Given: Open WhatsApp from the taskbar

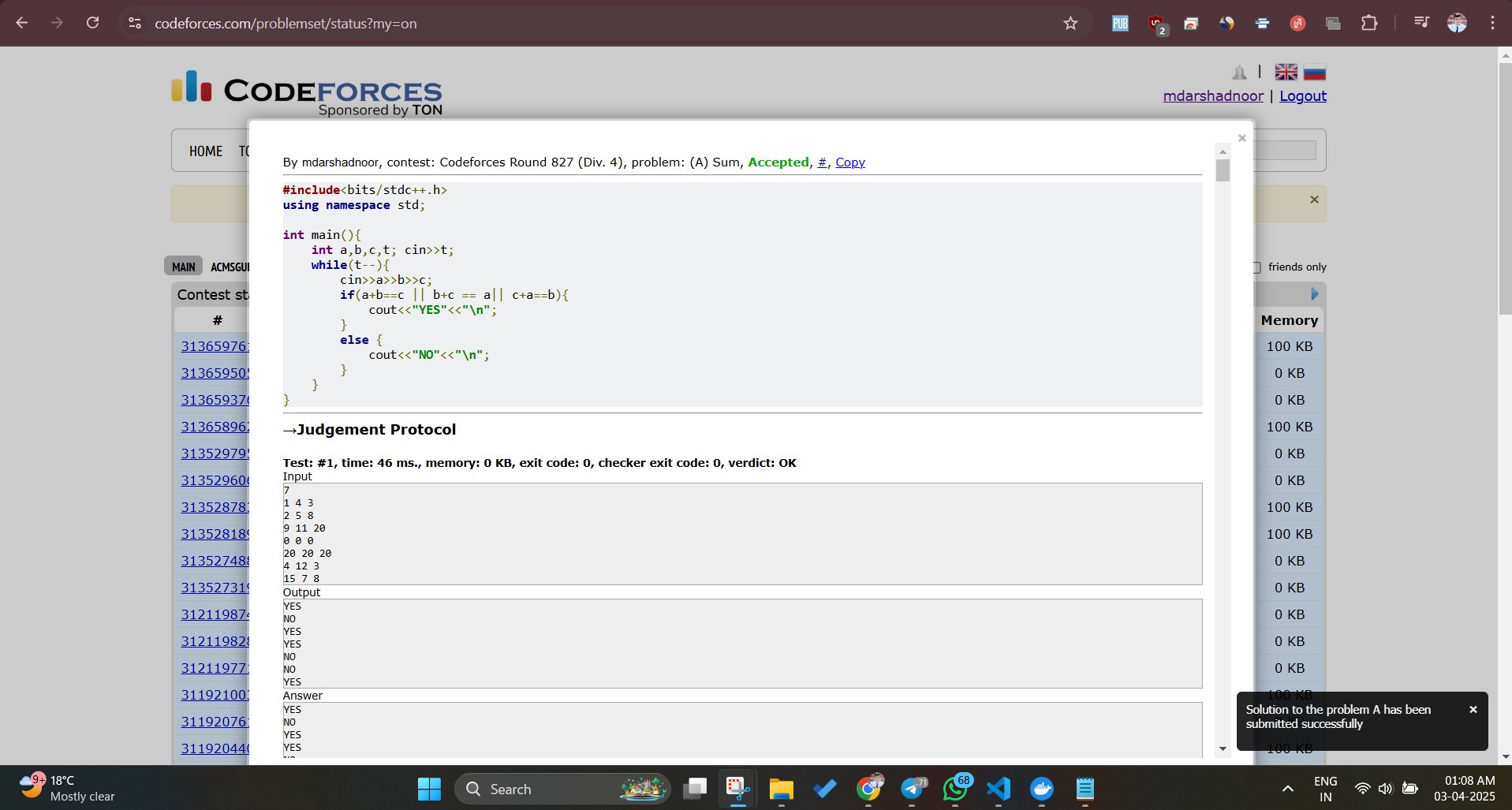Looking at the screenshot, I should coord(955,789).
